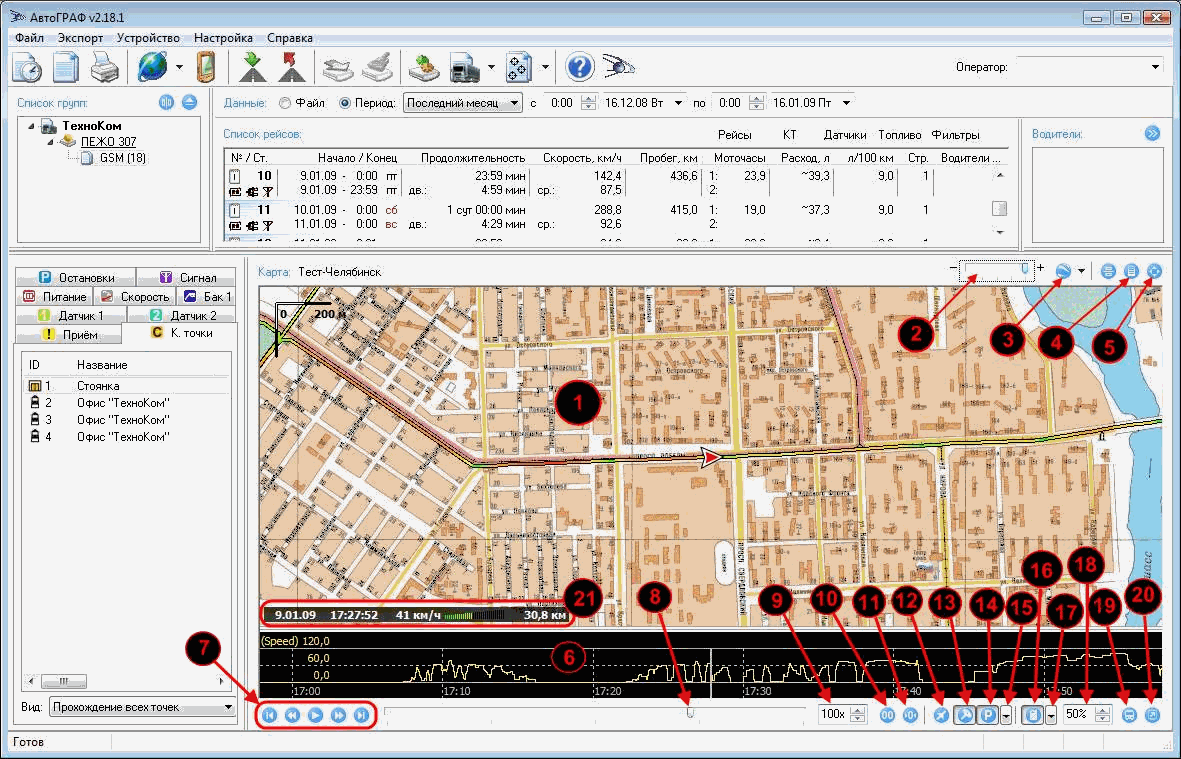The image size is (1181, 759).
Task: Select the 'Период' radio button
Action: tap(346, 103)
